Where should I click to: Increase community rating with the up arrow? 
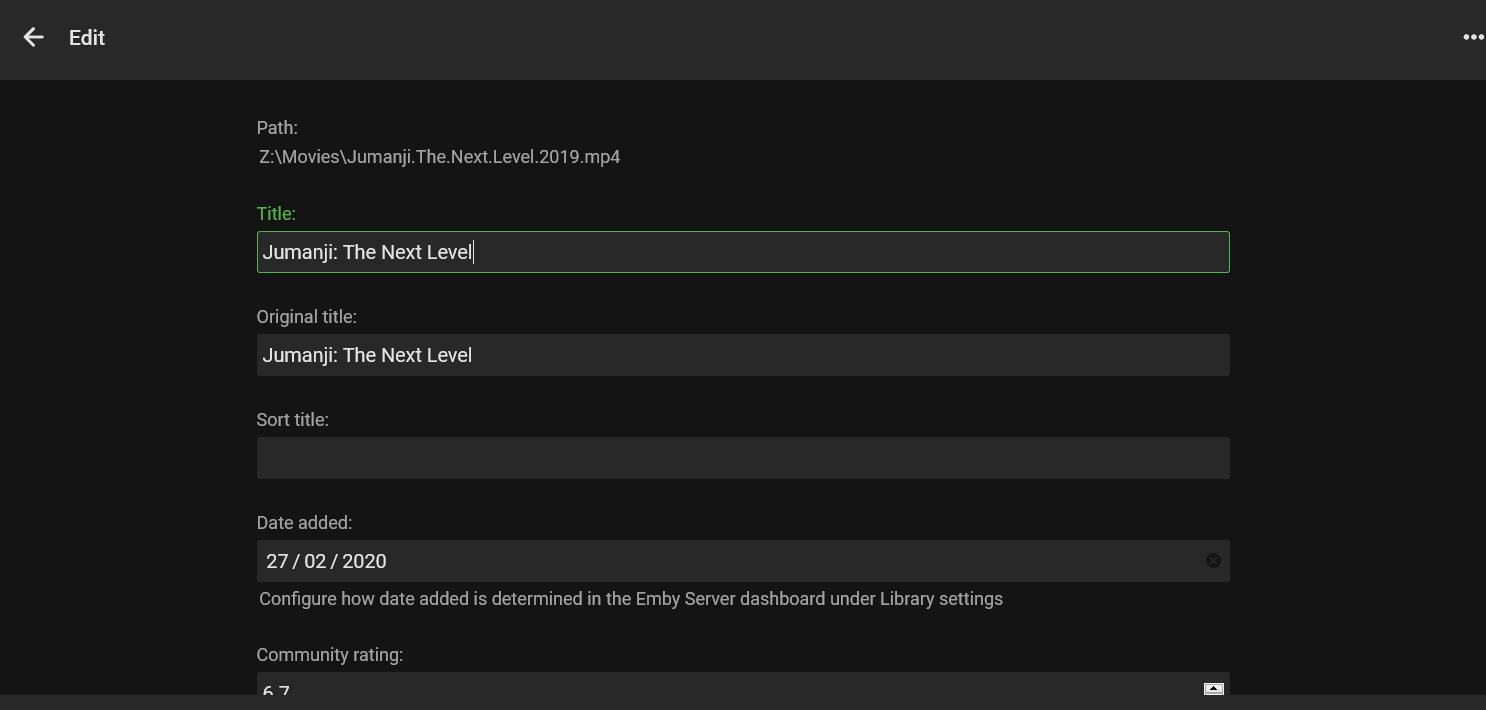click(1213, 688)
